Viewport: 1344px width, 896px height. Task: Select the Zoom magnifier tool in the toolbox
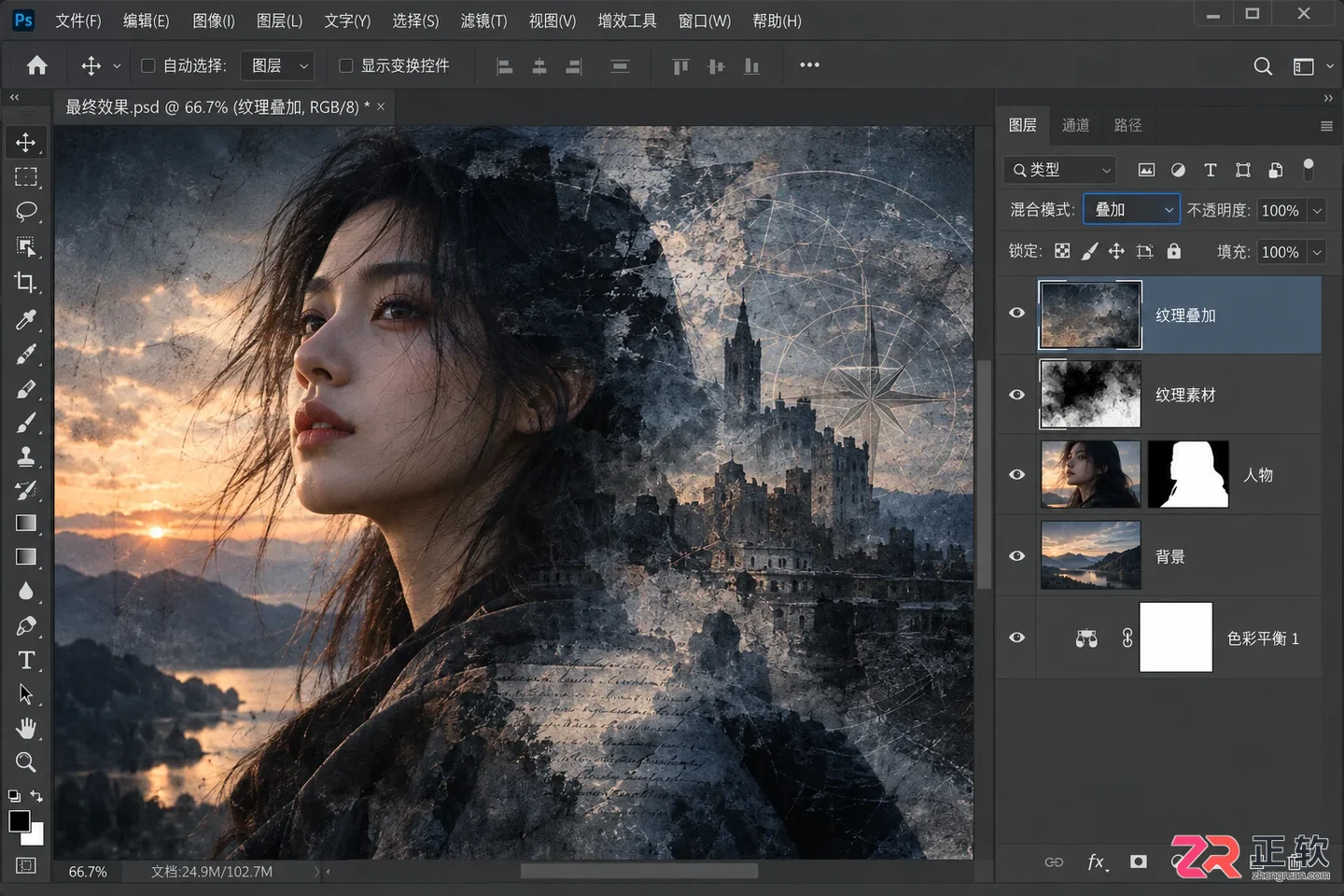[26, 763]
